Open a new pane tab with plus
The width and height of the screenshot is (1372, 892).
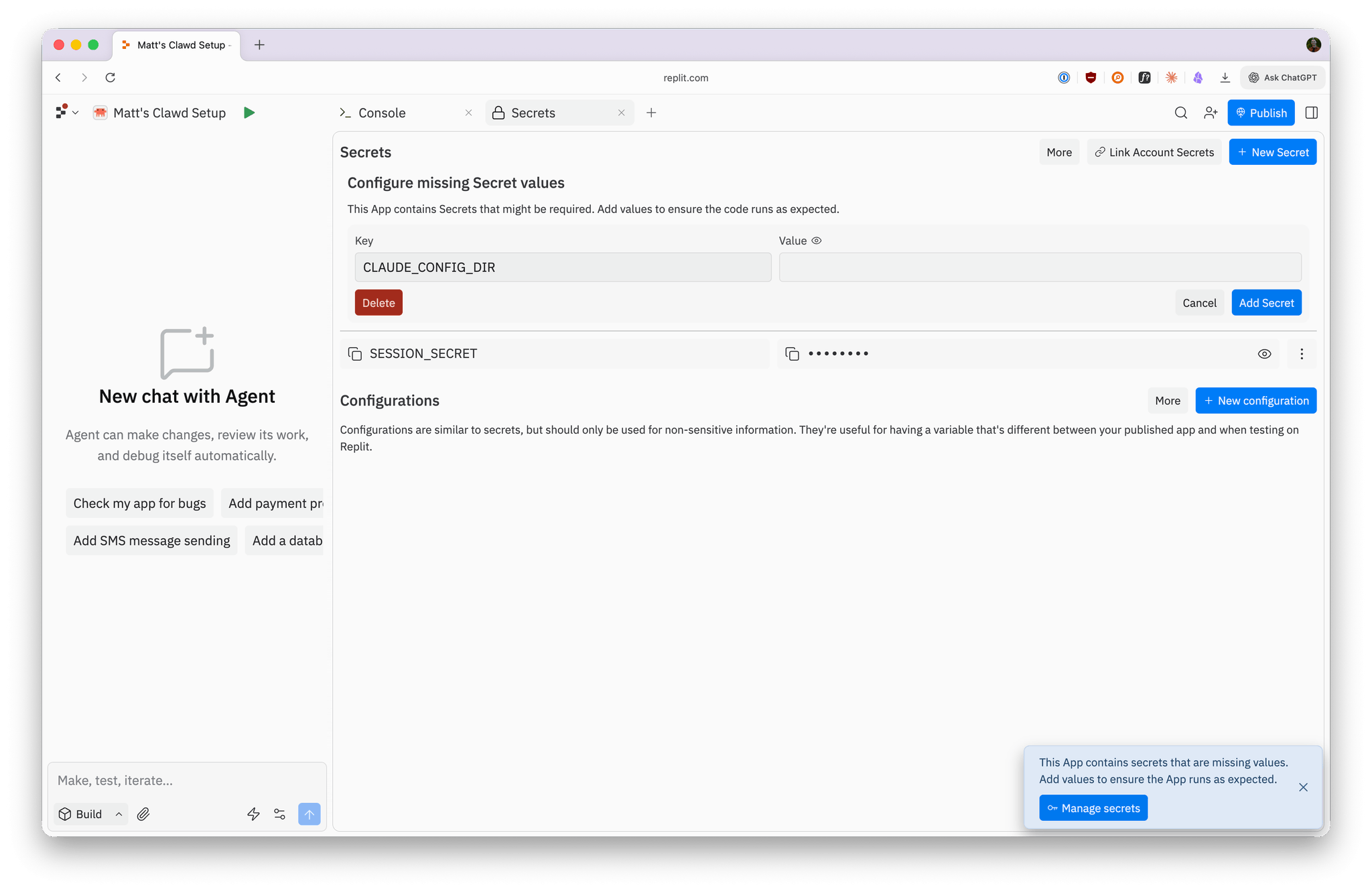tap(651, 113)
